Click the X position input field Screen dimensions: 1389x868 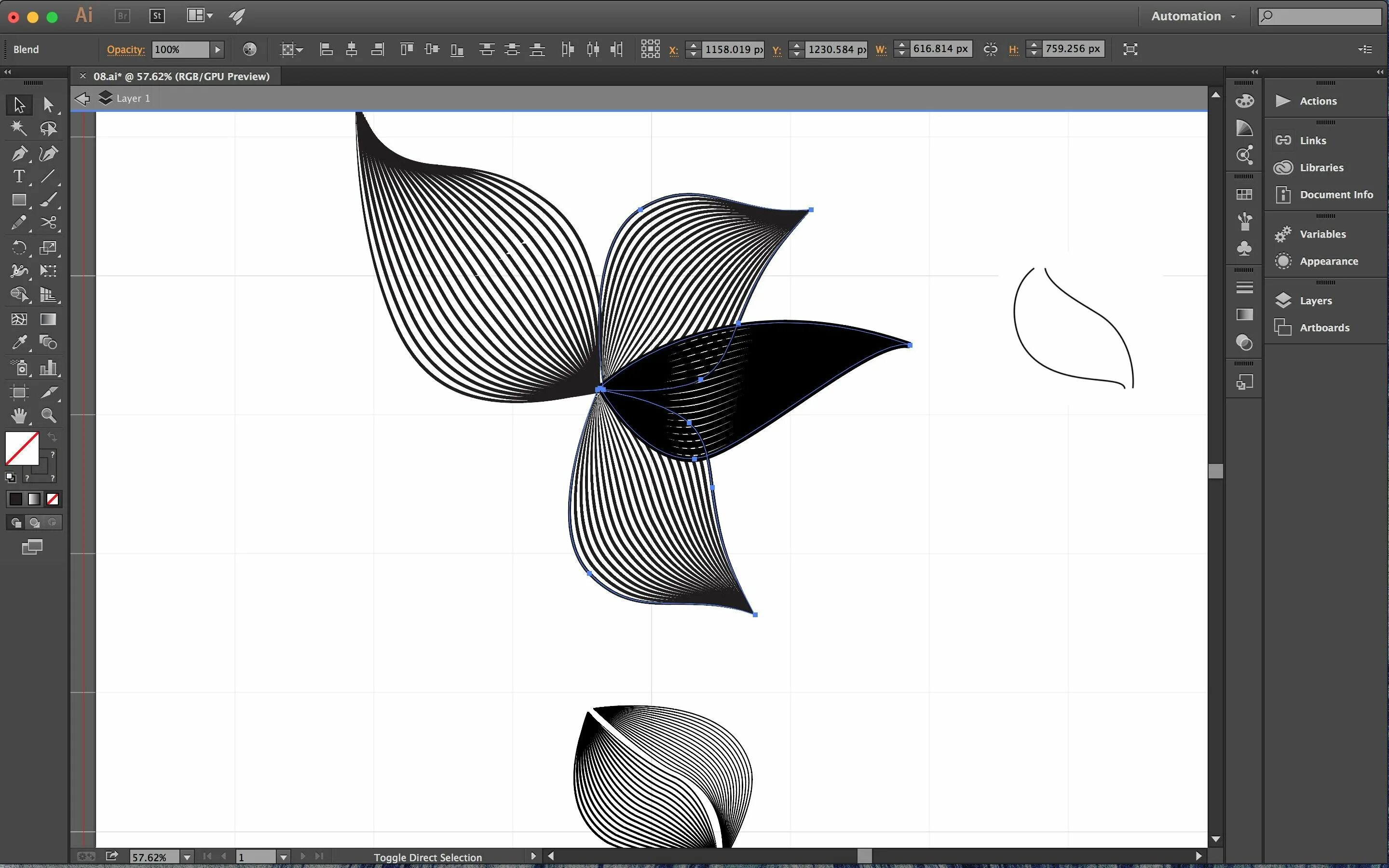[734, 49]
